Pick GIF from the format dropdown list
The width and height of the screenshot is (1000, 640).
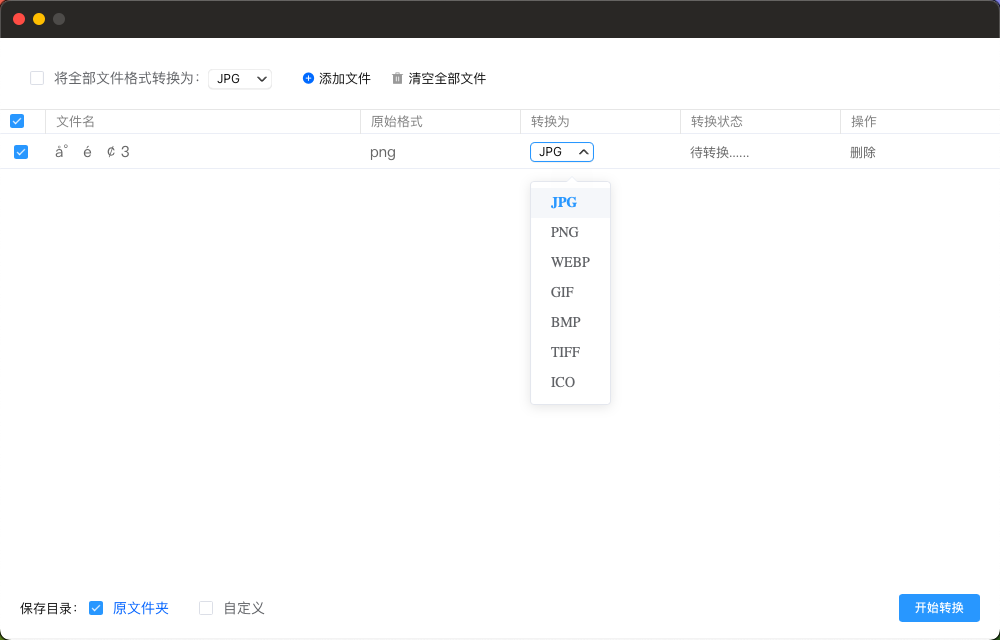[x=562, y=292]
